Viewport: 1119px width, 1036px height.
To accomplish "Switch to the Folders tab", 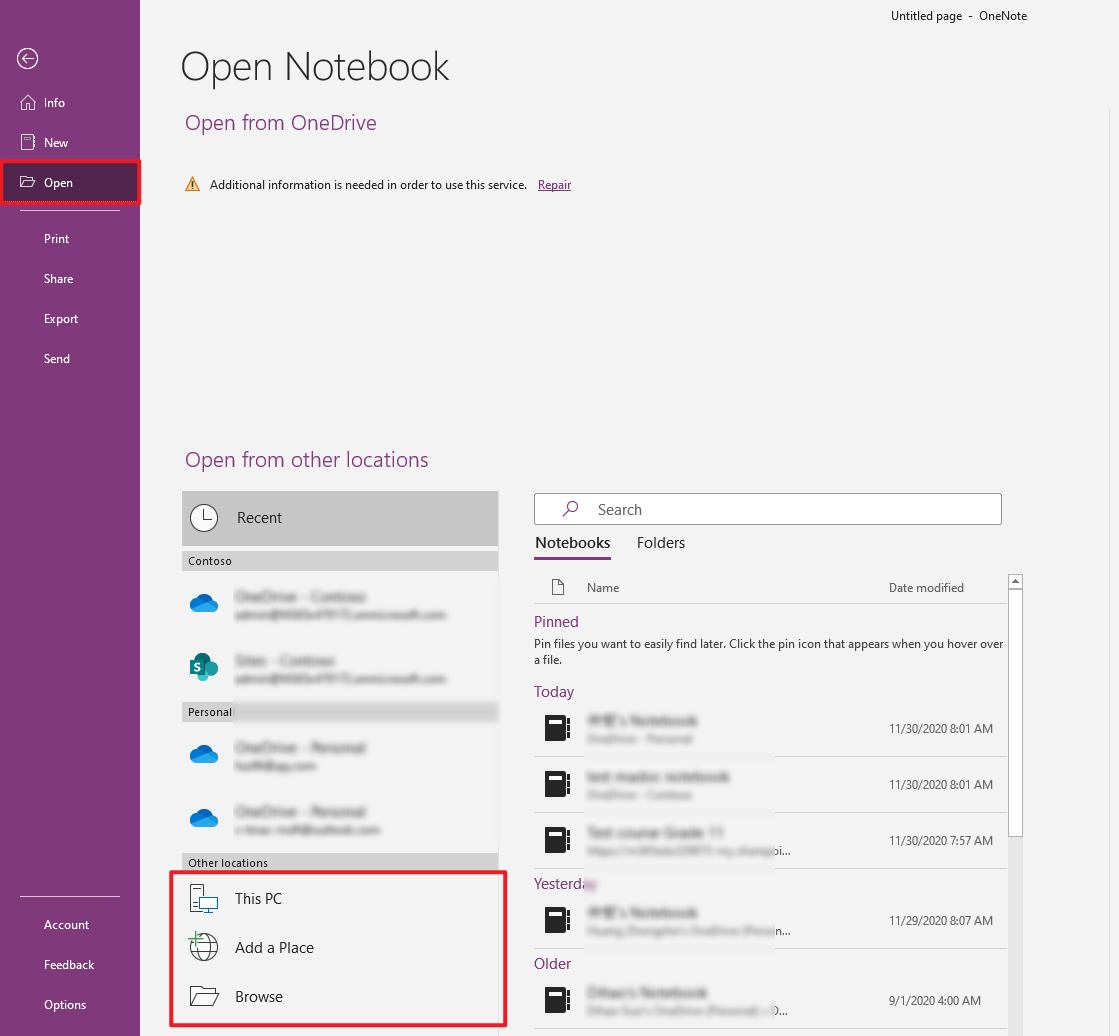I will pyautogui.click(x=660, y=543).
